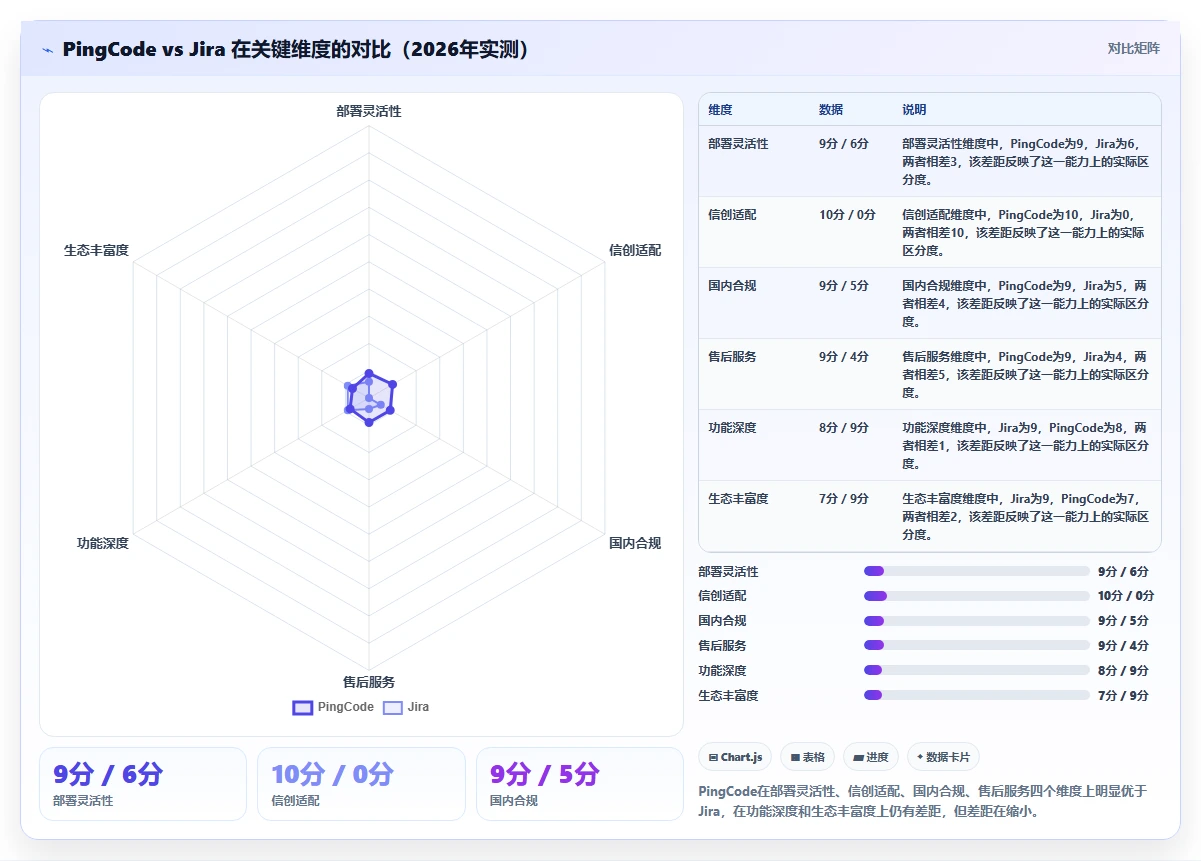Viewport: 1201px width, 861px height.
Task: Click the summary paragraph starting PingCode在部署灵活性
Action: pos(923,801)
